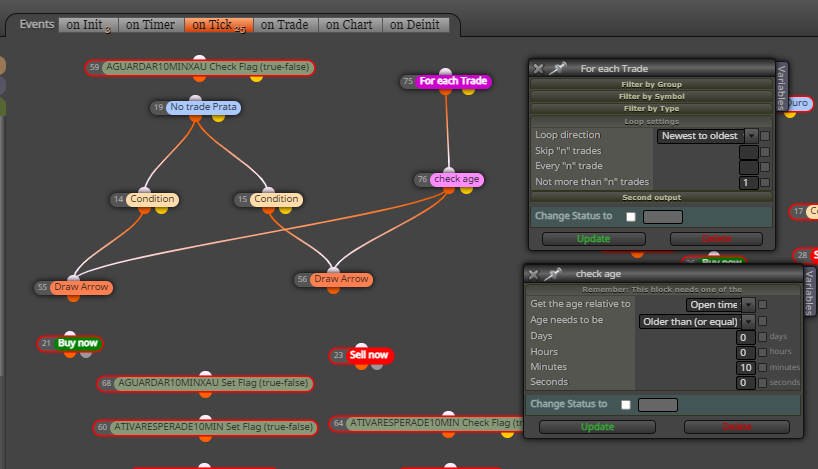
Task: Click the Every n trade input field
Action: (749, 167)
